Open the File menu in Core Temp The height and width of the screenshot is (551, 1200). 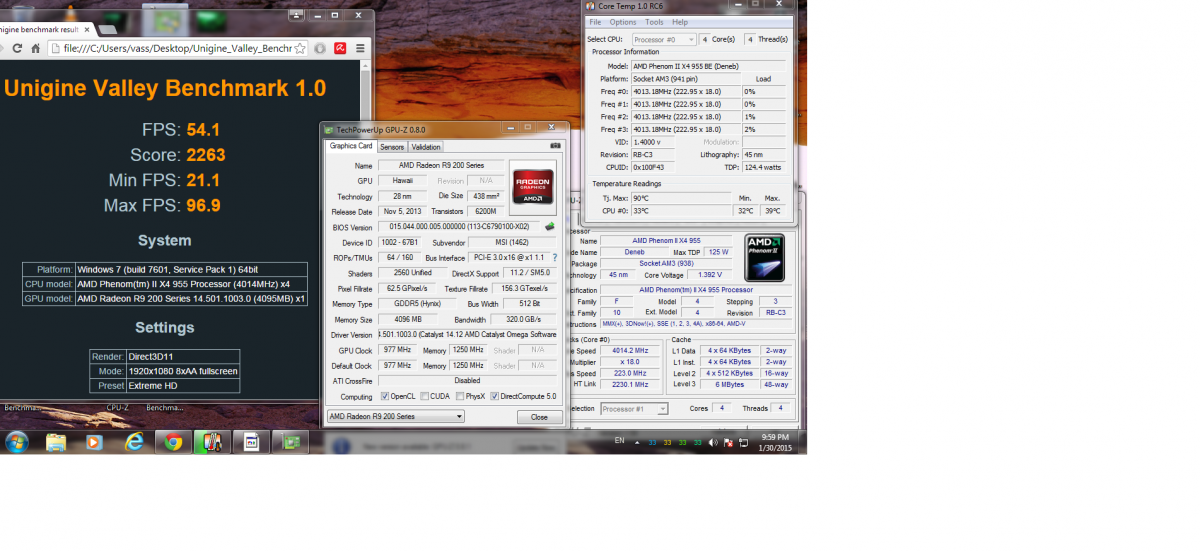click(x=595, y=22)
